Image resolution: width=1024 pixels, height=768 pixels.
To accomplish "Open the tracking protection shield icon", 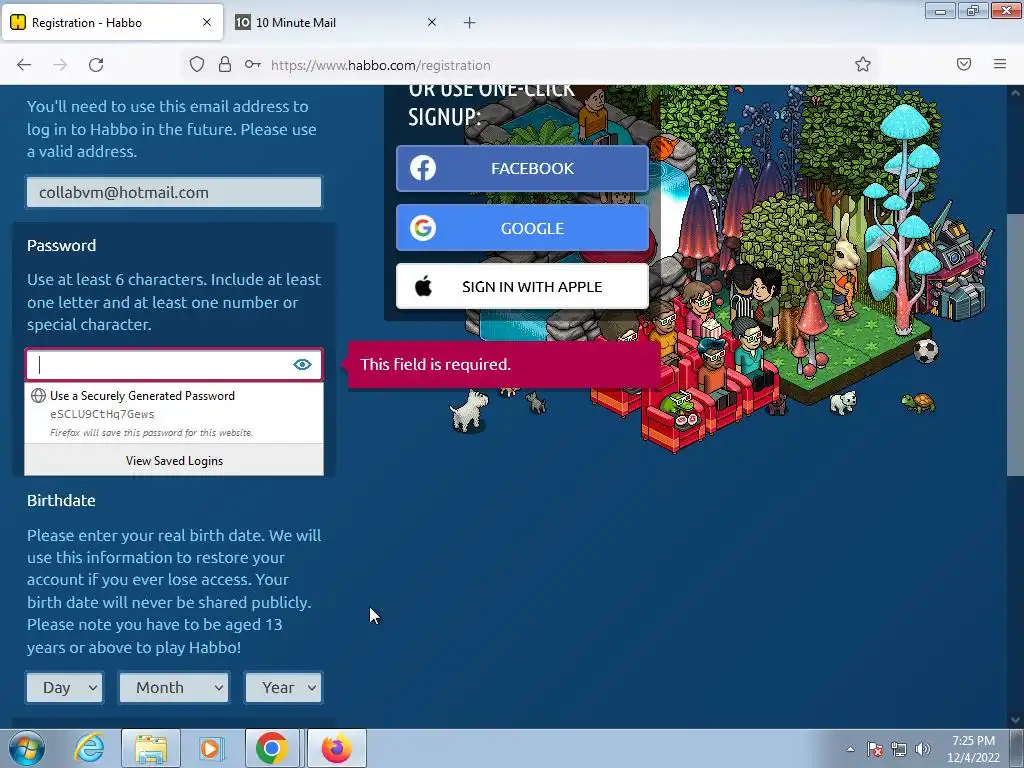I will 197,64.
